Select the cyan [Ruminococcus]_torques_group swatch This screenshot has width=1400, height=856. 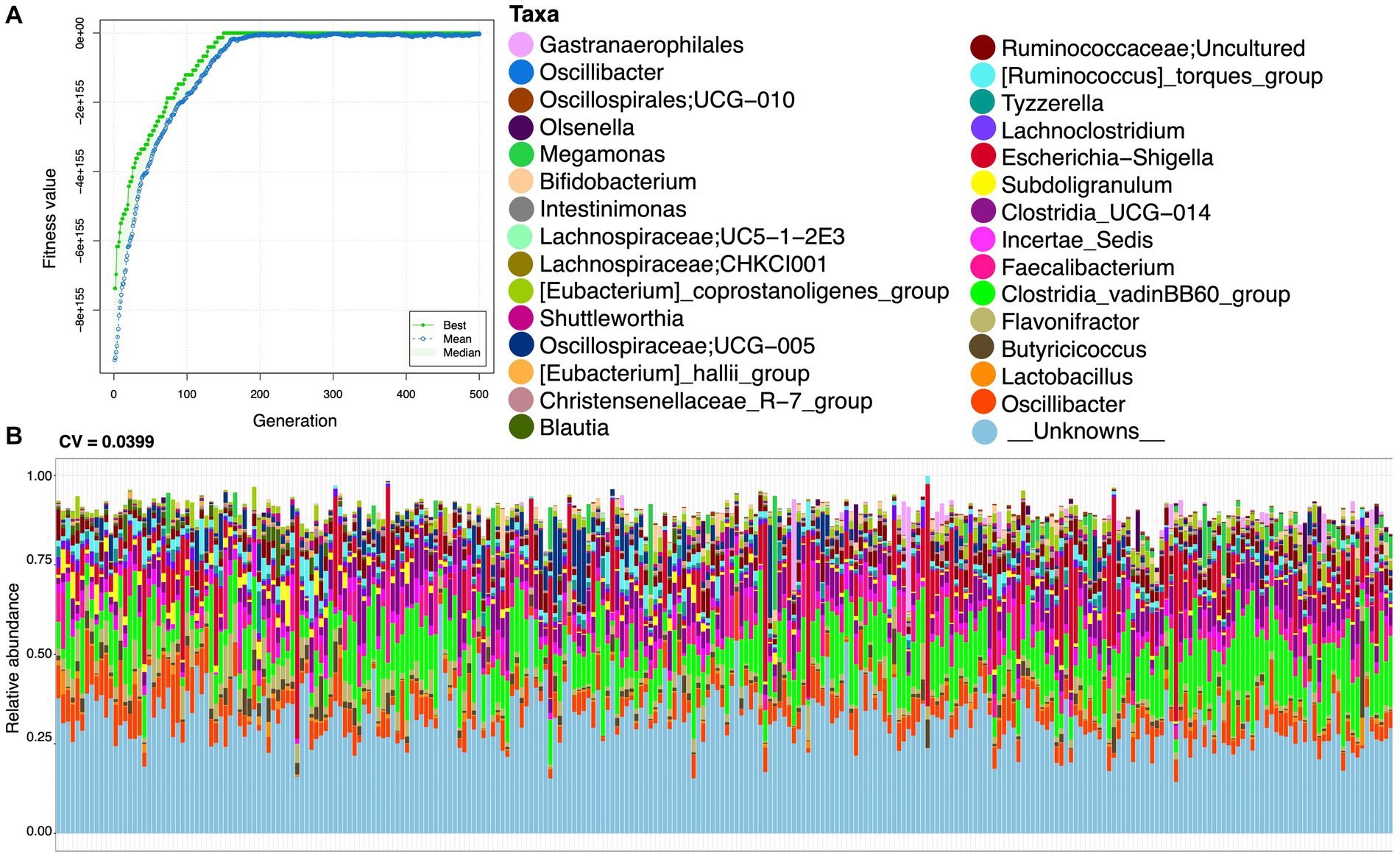click(x=983, y=75)
